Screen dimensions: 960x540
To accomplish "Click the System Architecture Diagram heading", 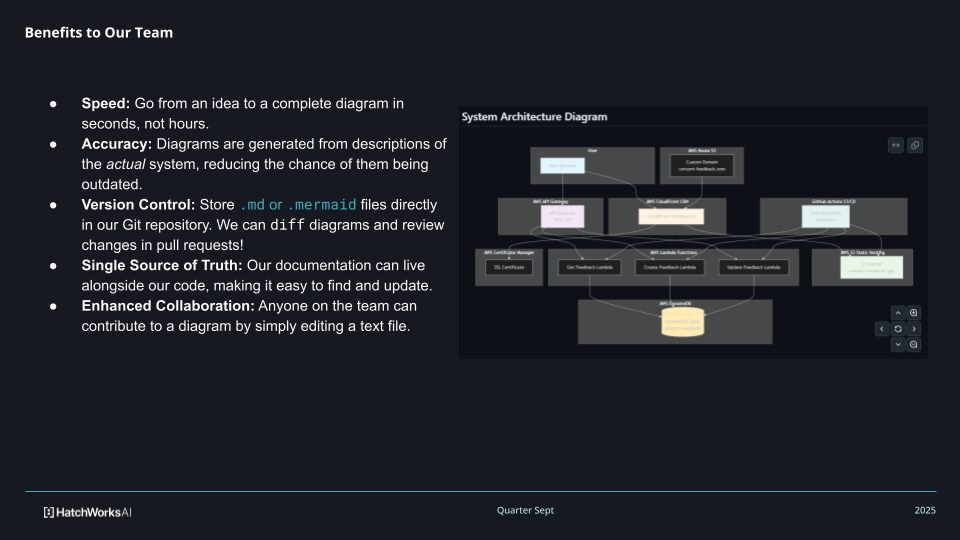I will (534, 117).
